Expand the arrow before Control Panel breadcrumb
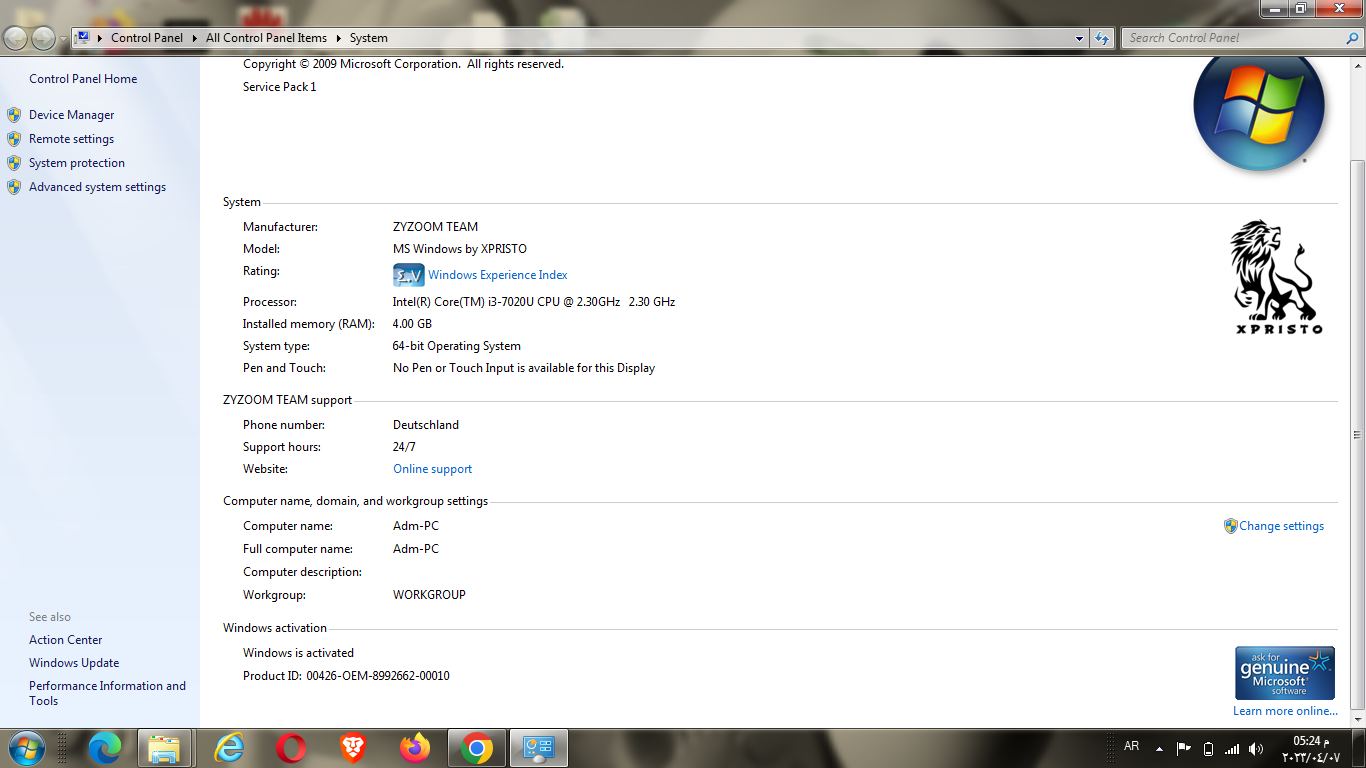Screen dimensions: 1366x768 (x=100, y=38)
